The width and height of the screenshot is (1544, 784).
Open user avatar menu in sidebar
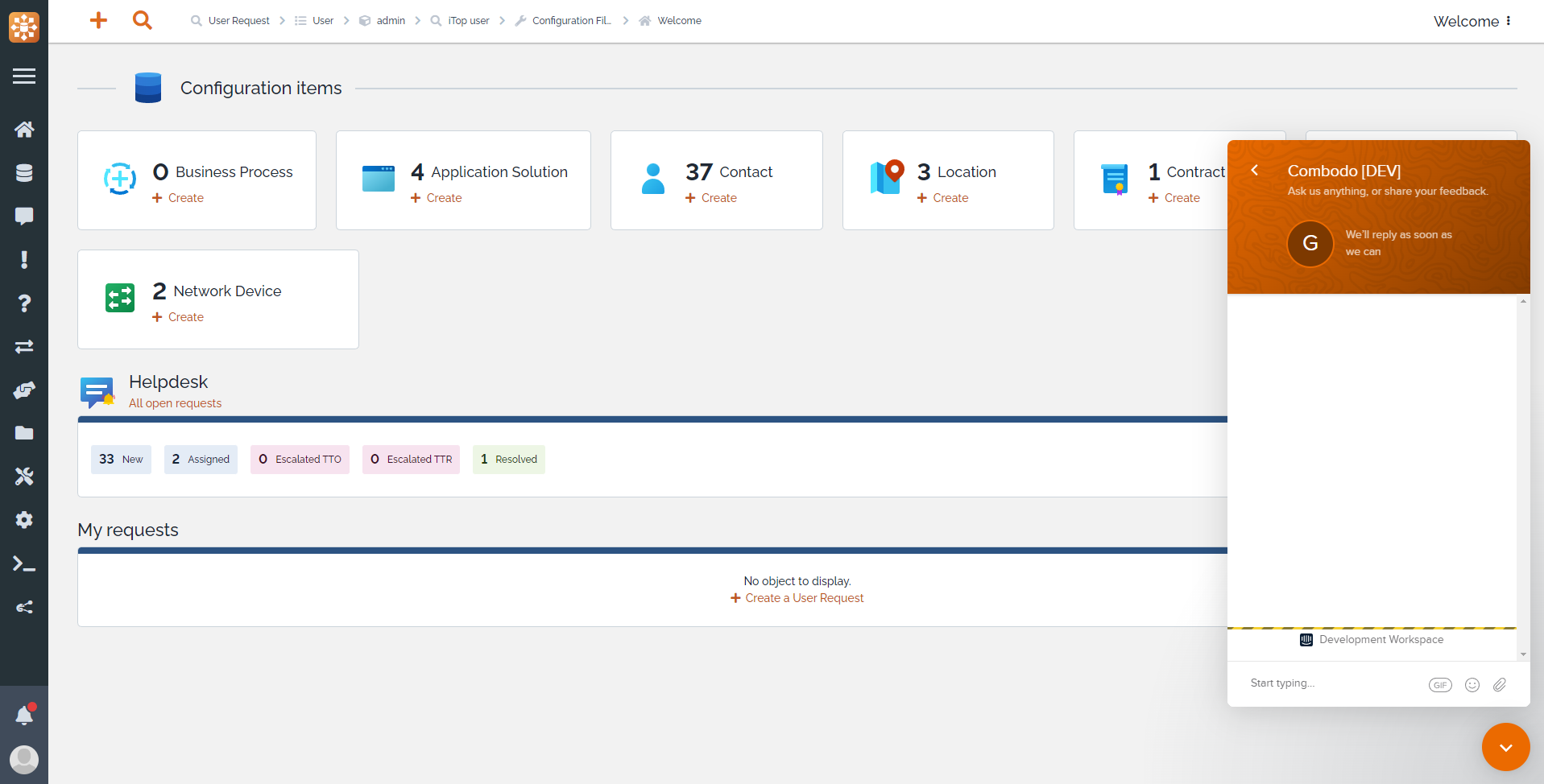tap(24, 758)
